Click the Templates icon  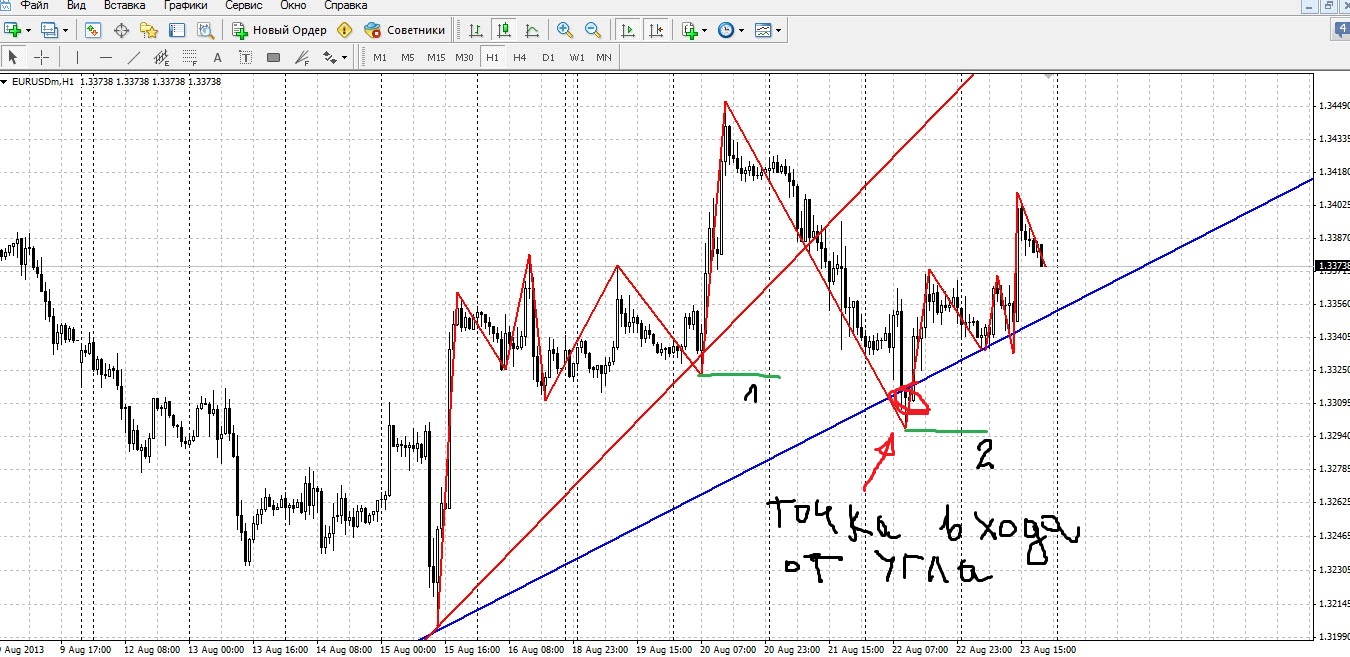pos(763,30)
